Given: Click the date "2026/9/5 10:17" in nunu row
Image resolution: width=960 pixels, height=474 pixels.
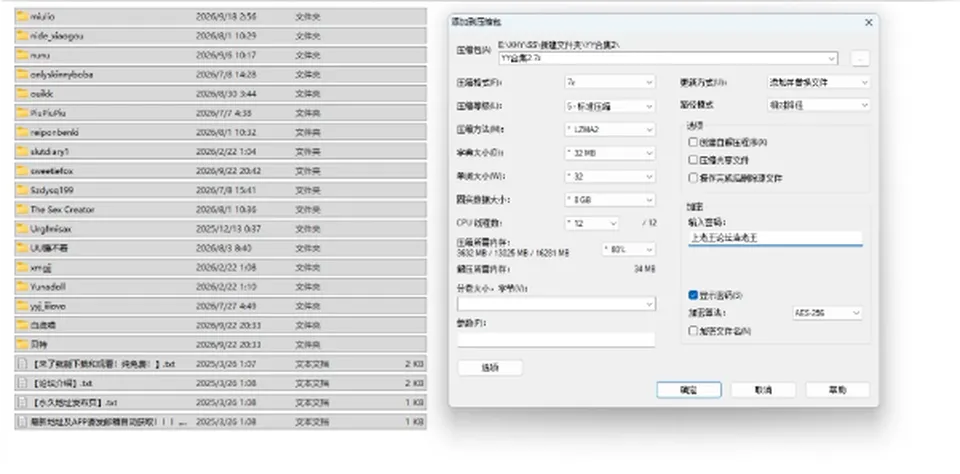Looking at the screenshot, I should (x=226, y=55).
